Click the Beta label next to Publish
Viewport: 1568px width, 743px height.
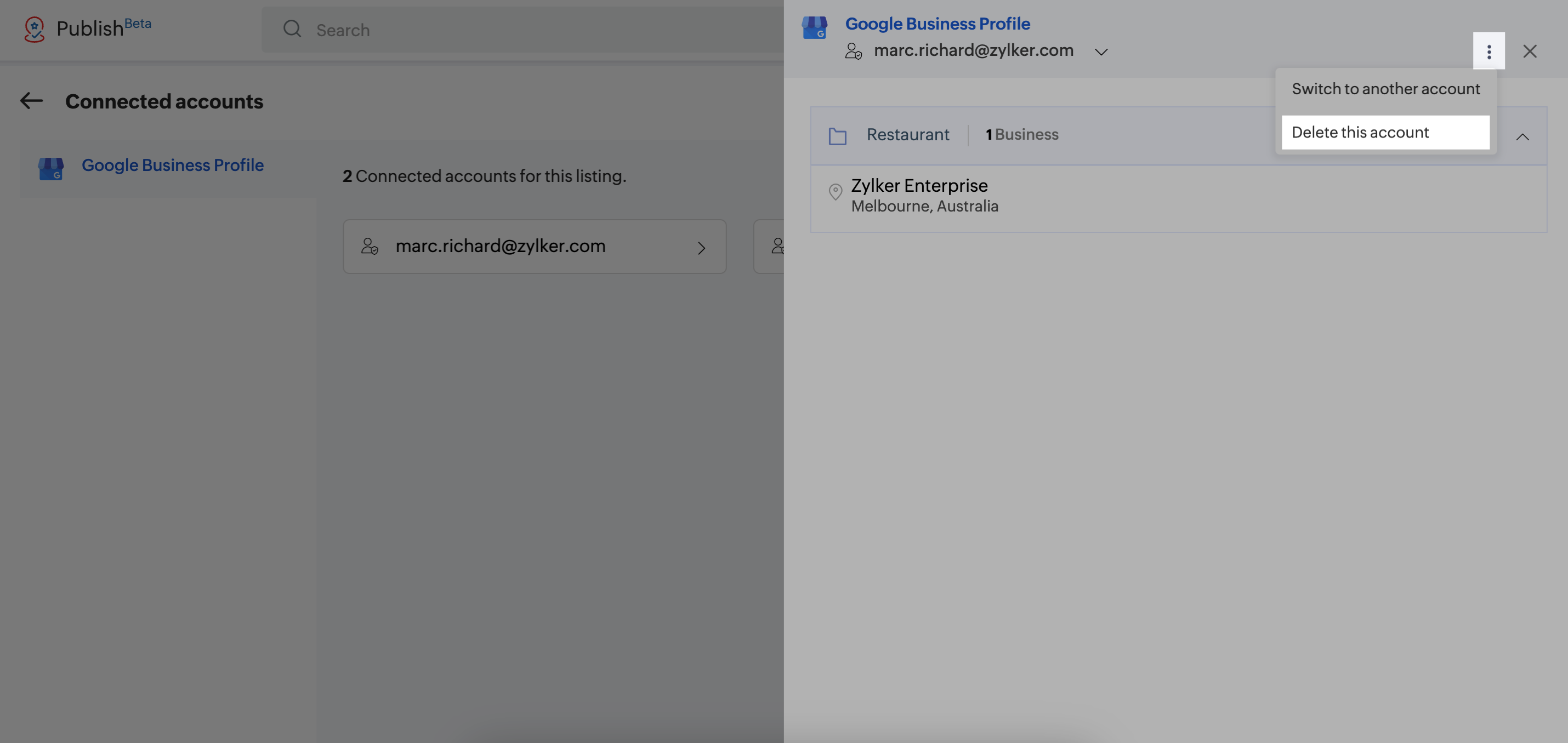[x=138, y=23]
